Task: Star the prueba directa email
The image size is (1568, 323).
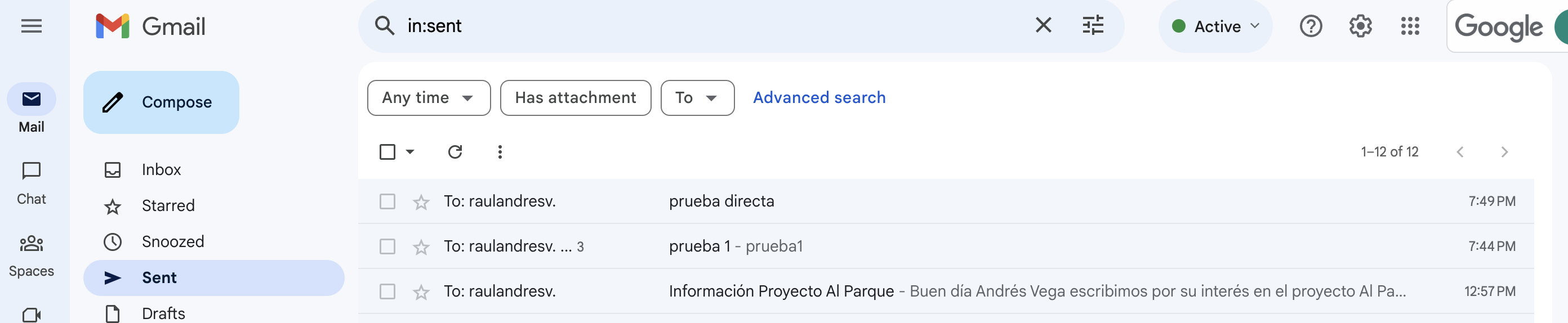Action: (x=421, y=201)
